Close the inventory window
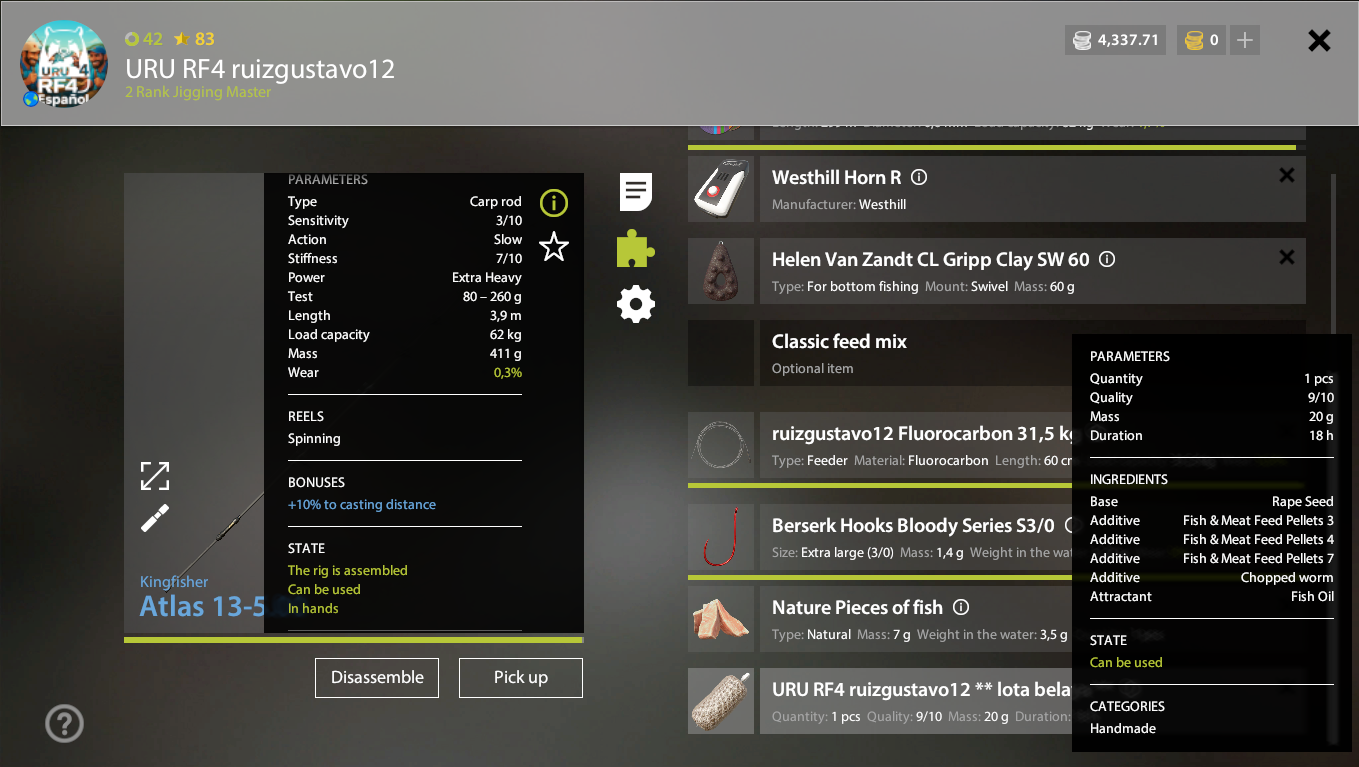This screenshot has width=1359, height=767. [1319, 40]
